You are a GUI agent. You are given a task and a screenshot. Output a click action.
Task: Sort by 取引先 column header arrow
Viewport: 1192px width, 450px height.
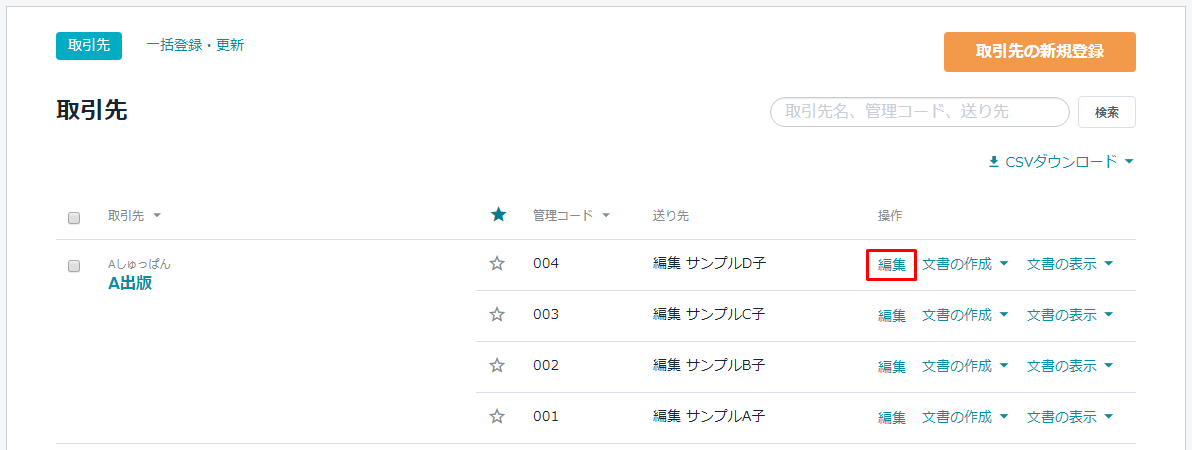157,216
